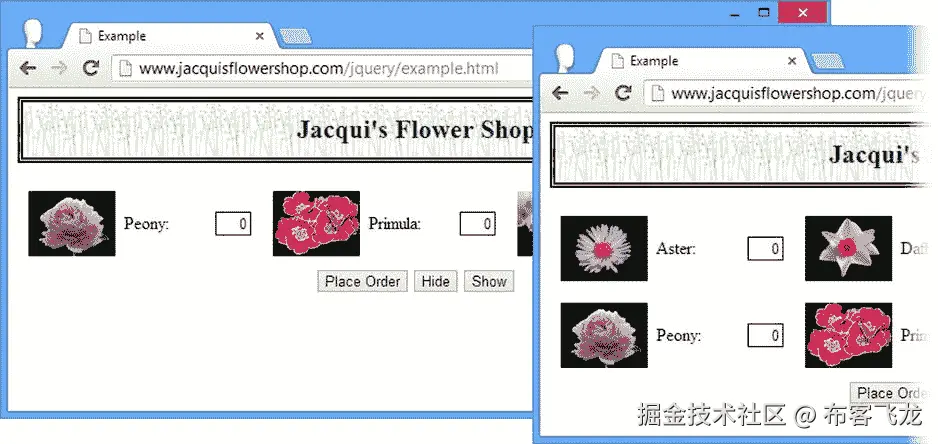Reload the page in the left browser window

[90, 68]
